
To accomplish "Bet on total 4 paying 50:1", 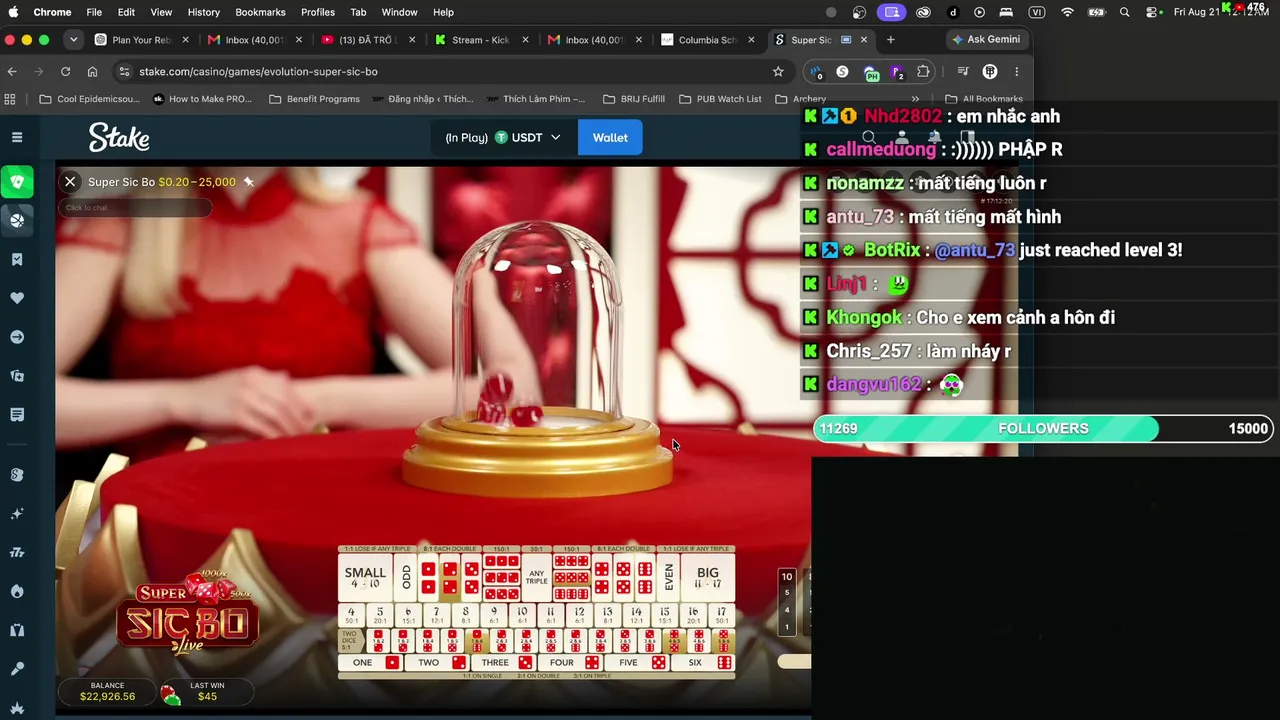I will click(x=351, y=615).
